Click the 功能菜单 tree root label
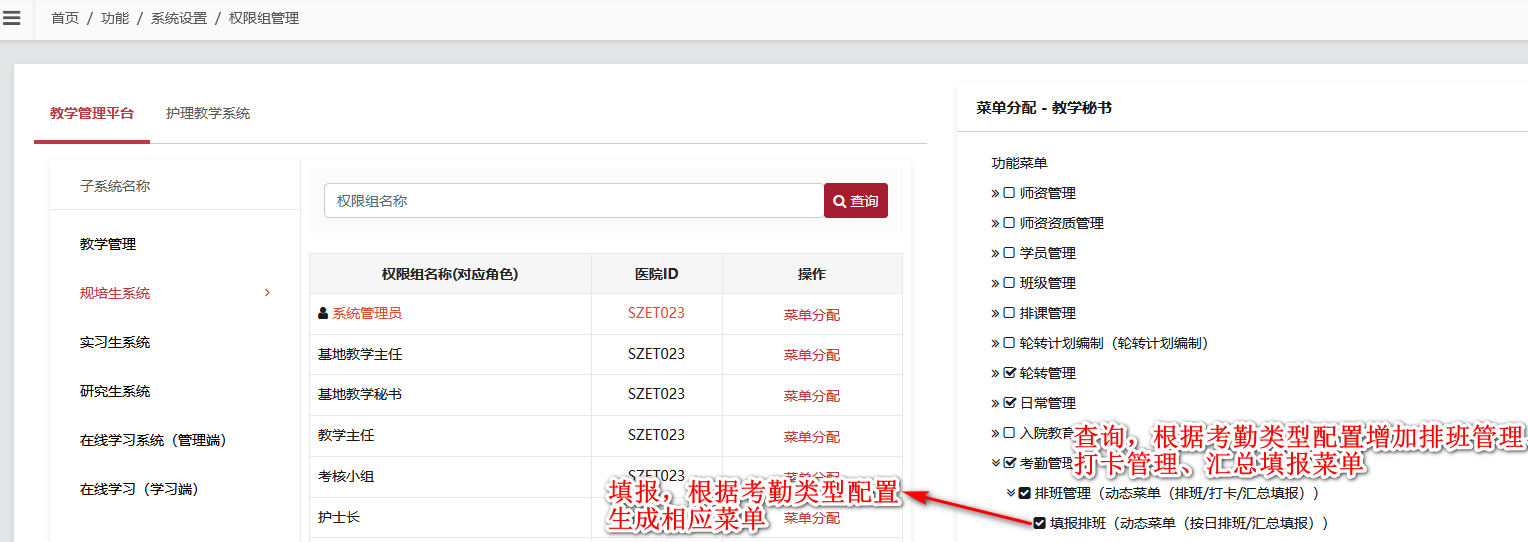 click(1019, 163)
